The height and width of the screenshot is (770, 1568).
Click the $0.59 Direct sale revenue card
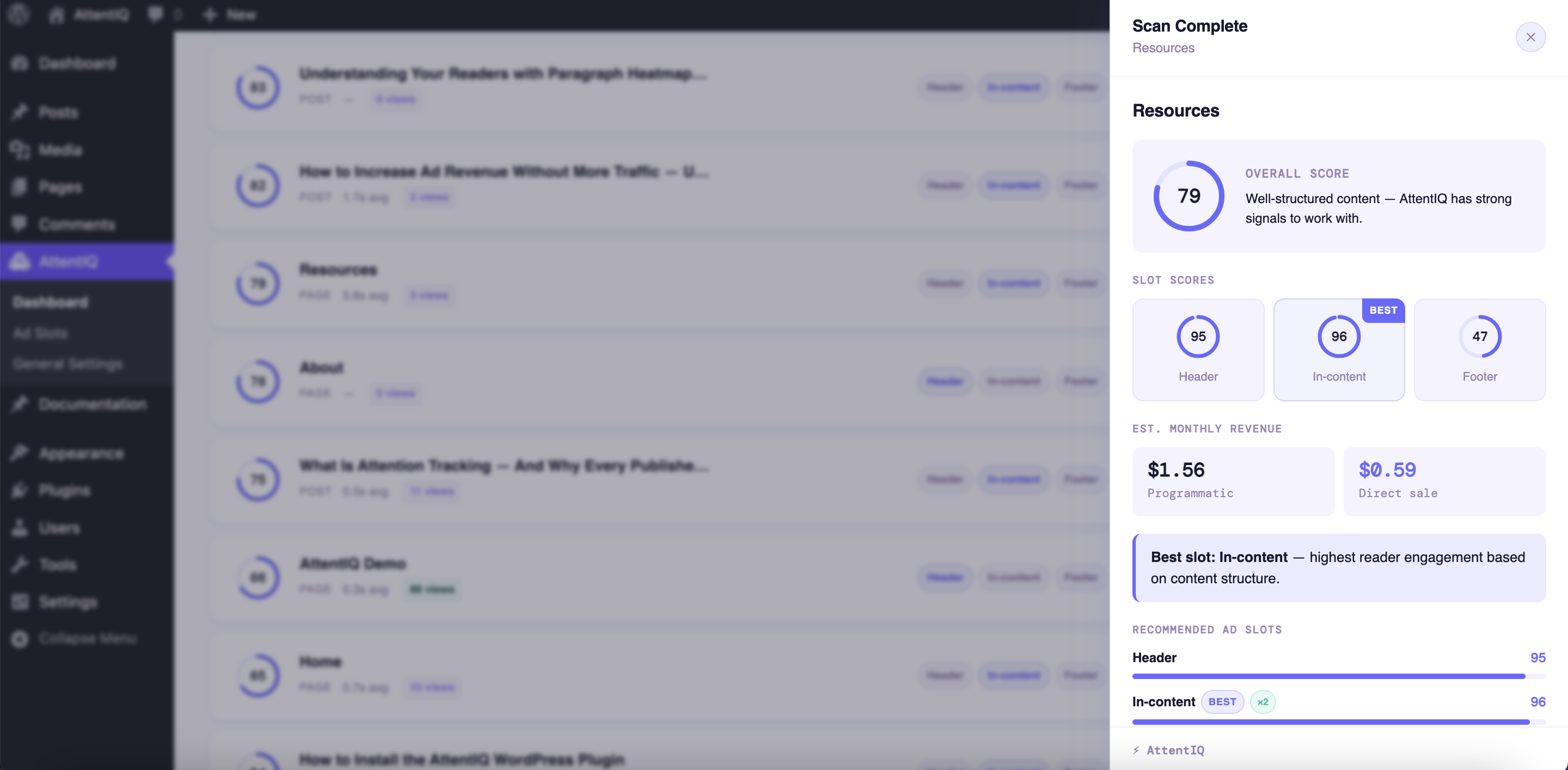point(1444,481)
